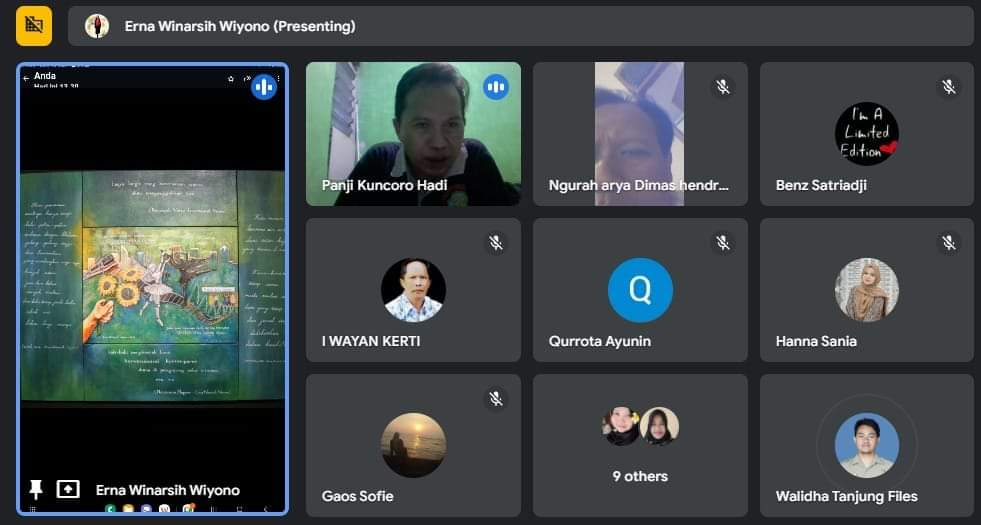Screen dimensions: 981x525
Task: Click the present-screen icon beside Erna's name
Action: pyautogui.click(x=68, y=489)
